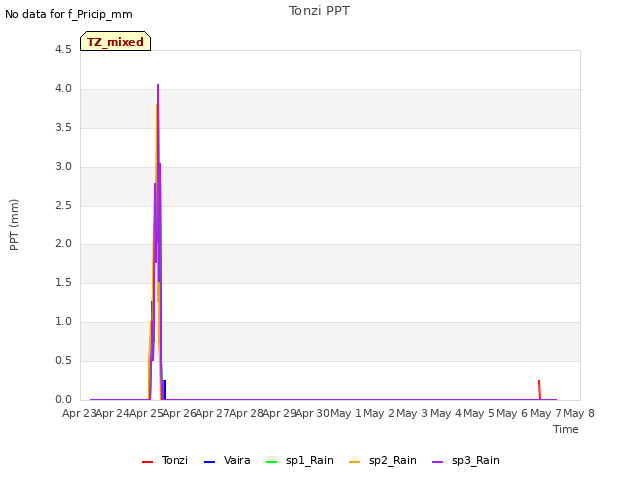Click the 'Apr 23' x-axis tick label
Screen dimensions: 640x480
point(79,413)
